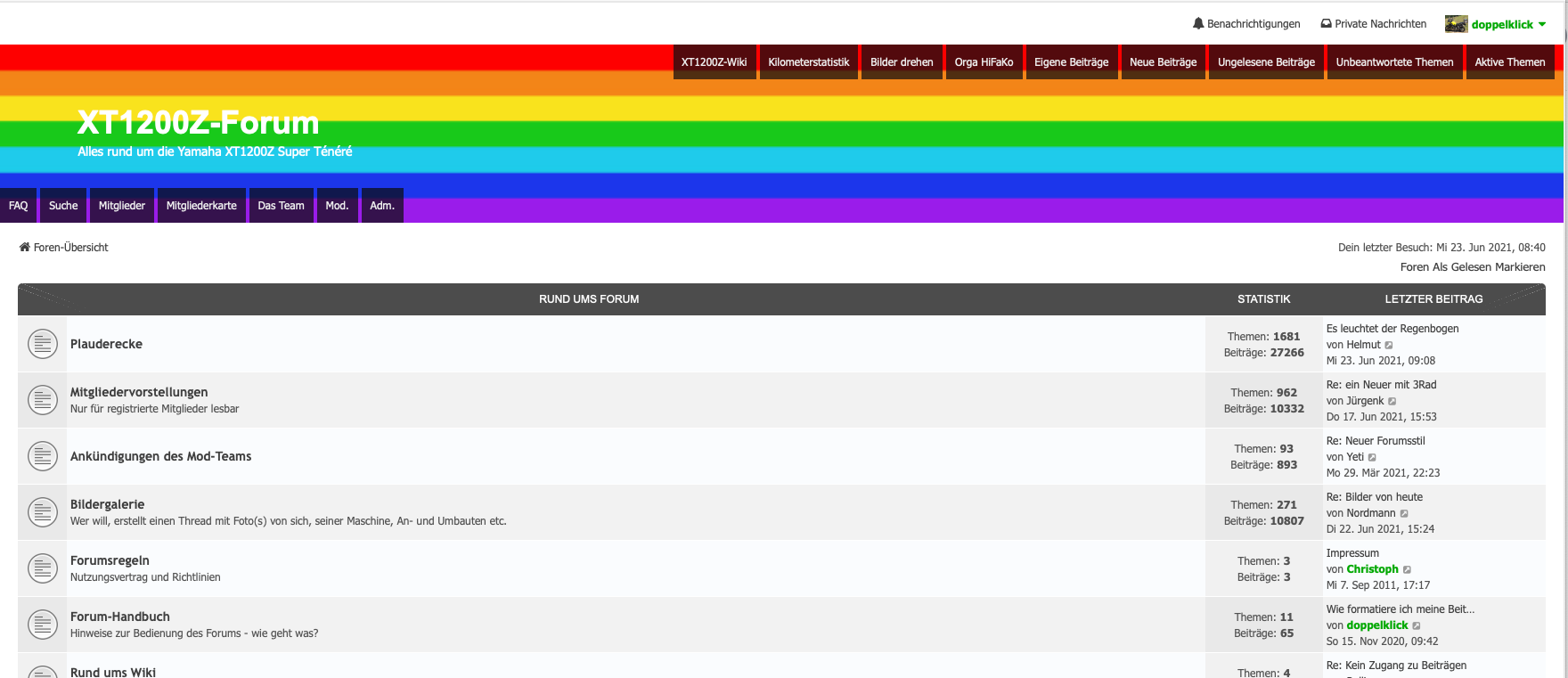Open the Kilometerstatistik tab

tap(808, 62)
